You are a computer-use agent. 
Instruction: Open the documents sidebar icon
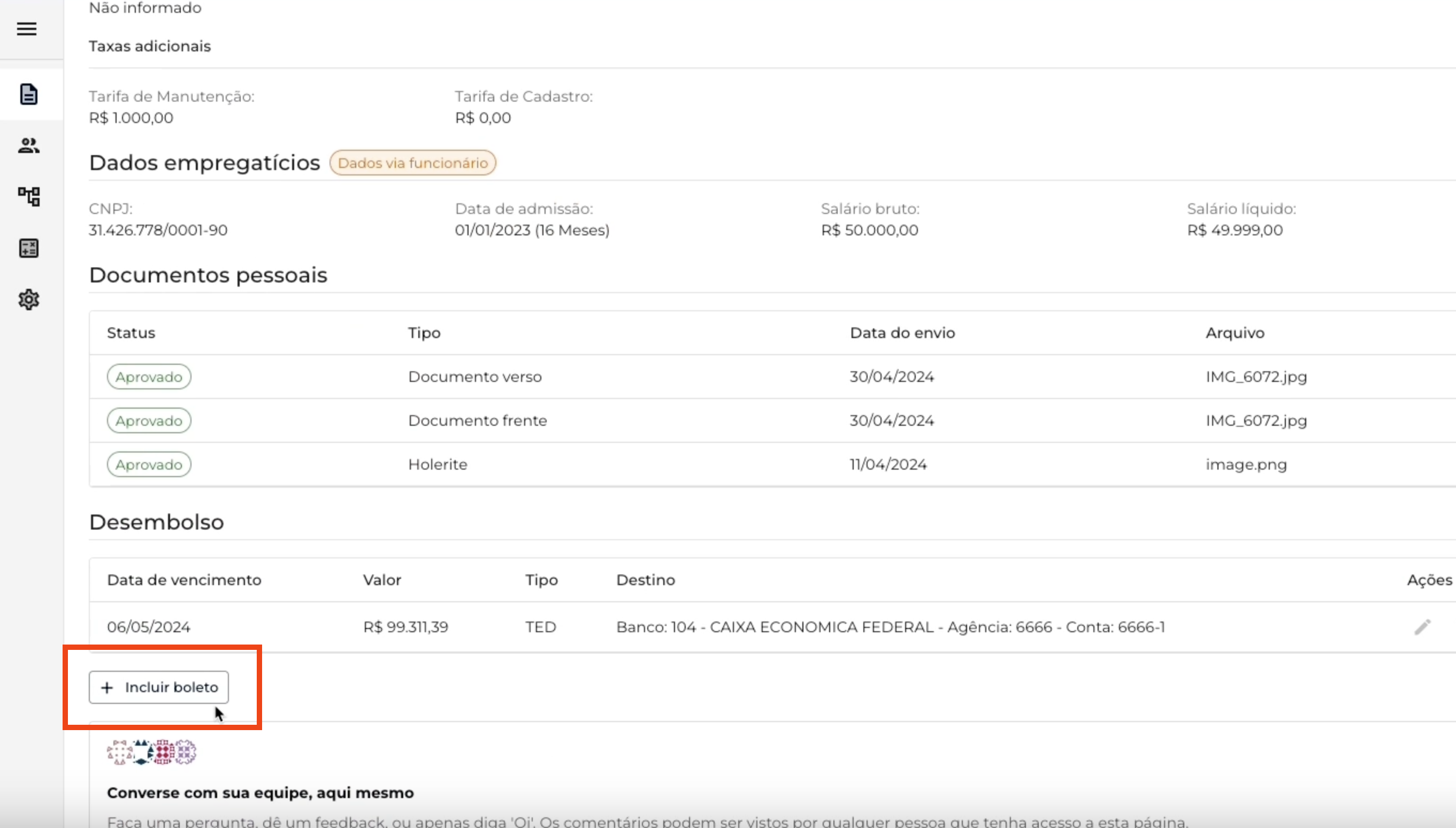[29, 94]
